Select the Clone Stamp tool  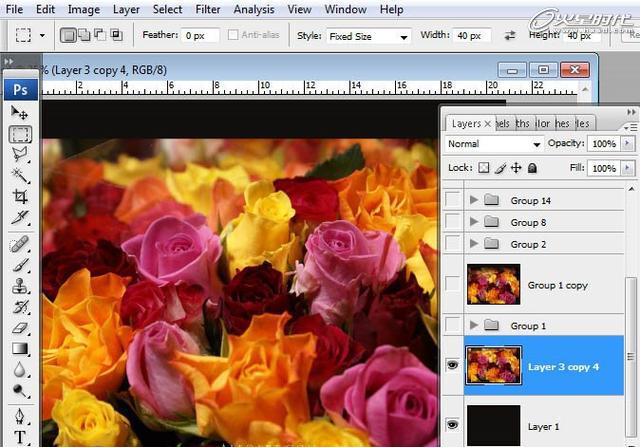[x=19, y=286]
